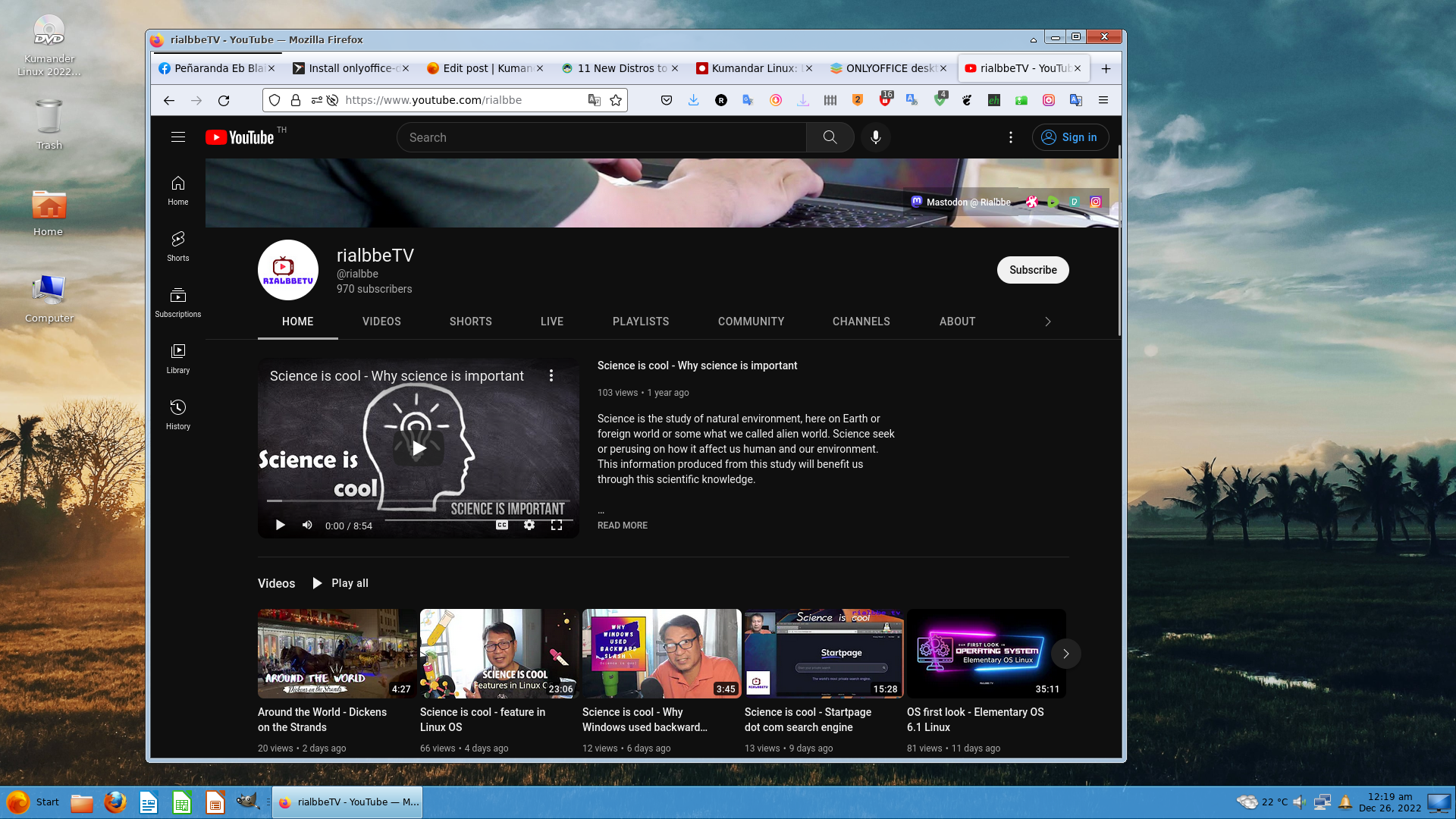Screen dimensions: 1456x819
Task: Switch to the CHANNELS tab
Action: click(861, 322)
